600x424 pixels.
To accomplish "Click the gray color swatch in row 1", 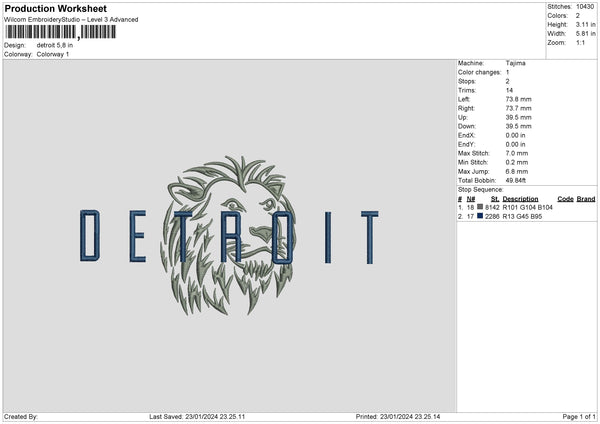I will pyautogui.click(x=480, y=207).
